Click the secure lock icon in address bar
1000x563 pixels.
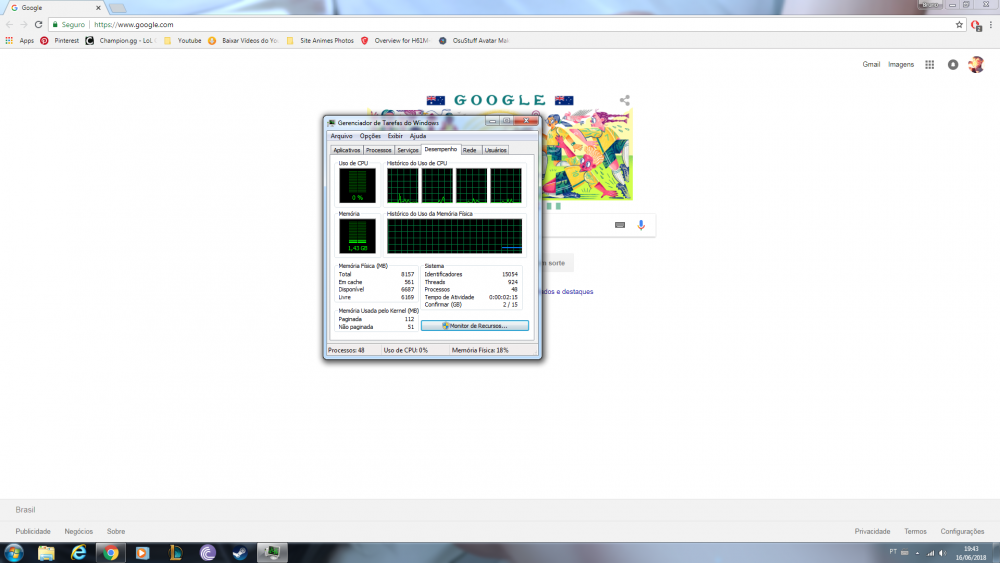[55, 24]
